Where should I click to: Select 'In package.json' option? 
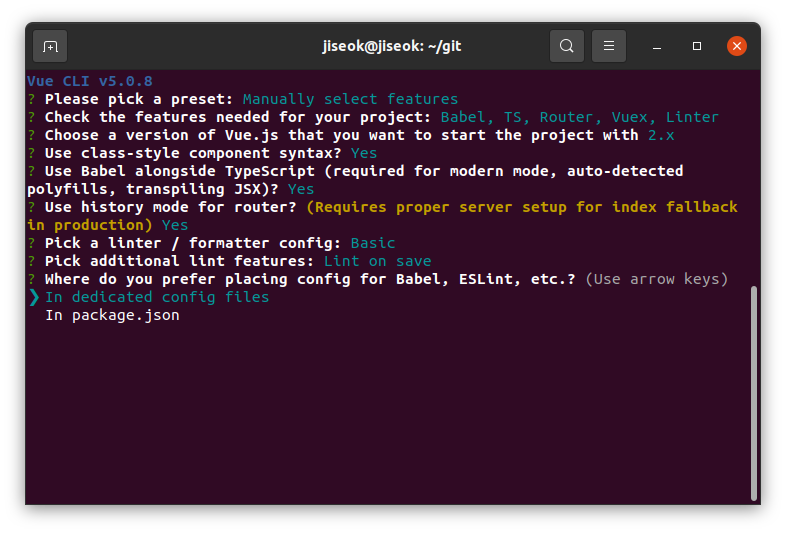click(x=112, y=315)
